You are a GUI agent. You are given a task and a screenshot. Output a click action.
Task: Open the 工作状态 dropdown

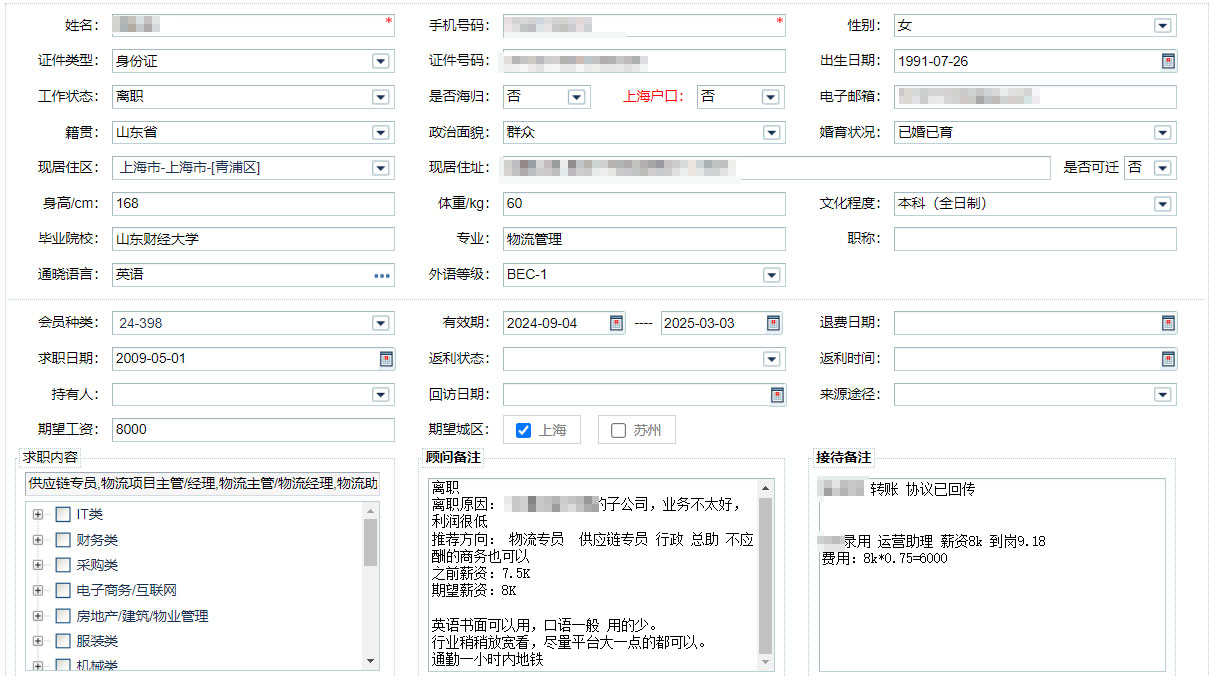pos(380,97)
